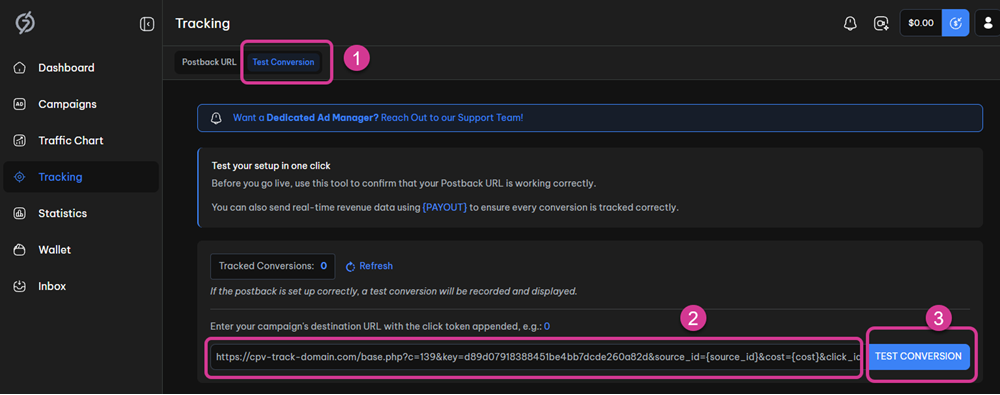The image size is (1000, 395).
Task: Click the Dashboard house icon
Action: click(x=20, y=68)
